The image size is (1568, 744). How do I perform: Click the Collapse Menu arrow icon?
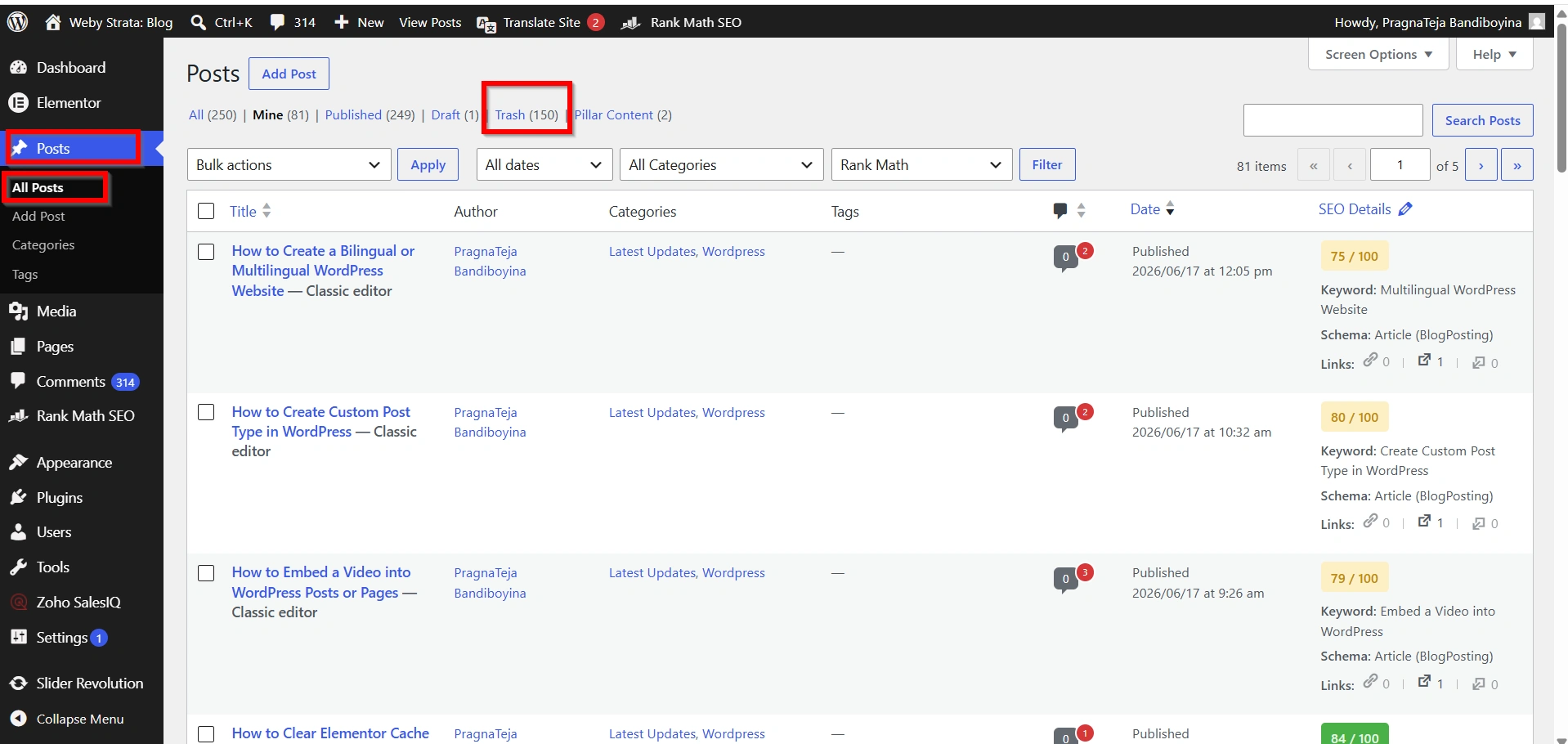[18, 719]
